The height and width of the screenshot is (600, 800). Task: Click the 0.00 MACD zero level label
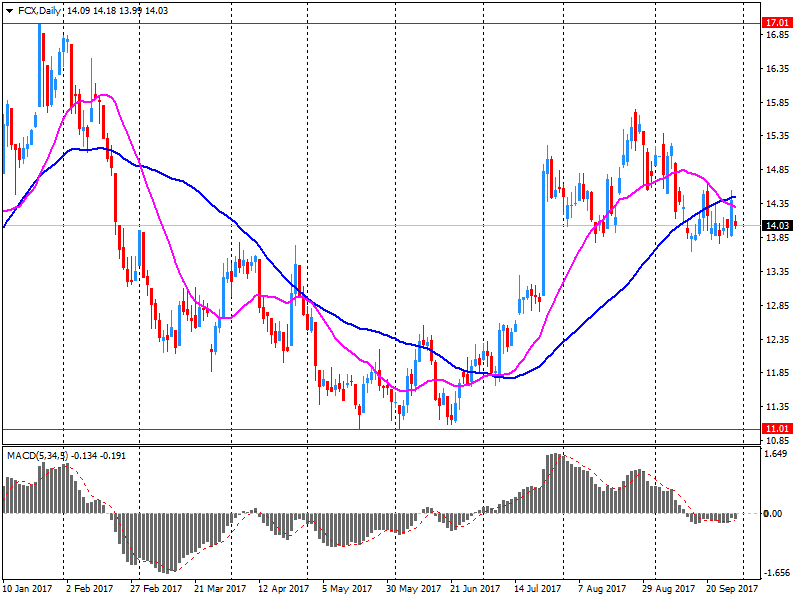coord(773,513)
